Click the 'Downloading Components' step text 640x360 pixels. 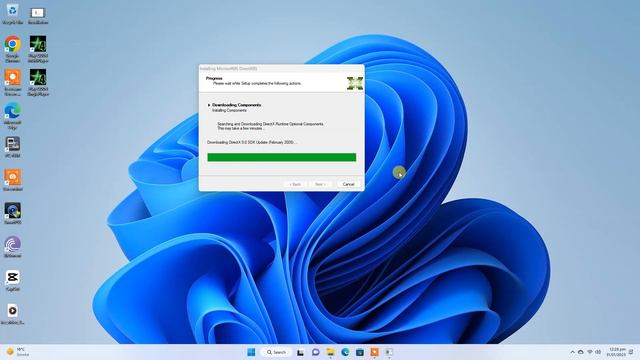point(236,105)
